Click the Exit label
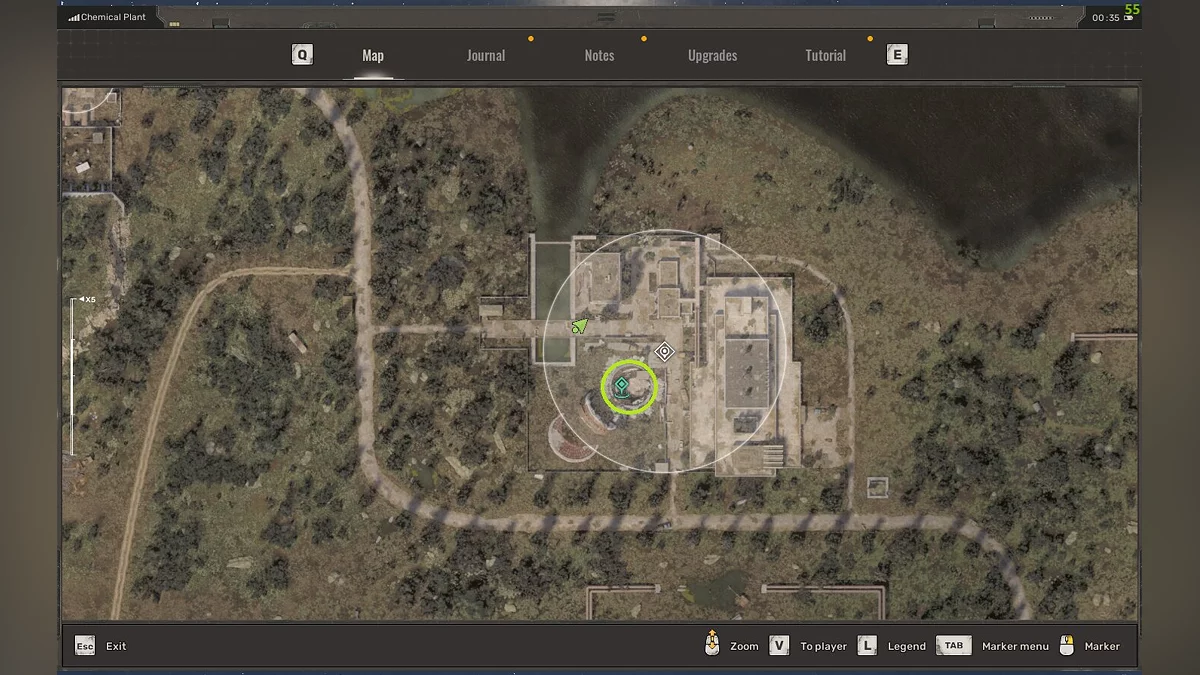This screenshot has height=675, width=1200. (x=116, y=646)
